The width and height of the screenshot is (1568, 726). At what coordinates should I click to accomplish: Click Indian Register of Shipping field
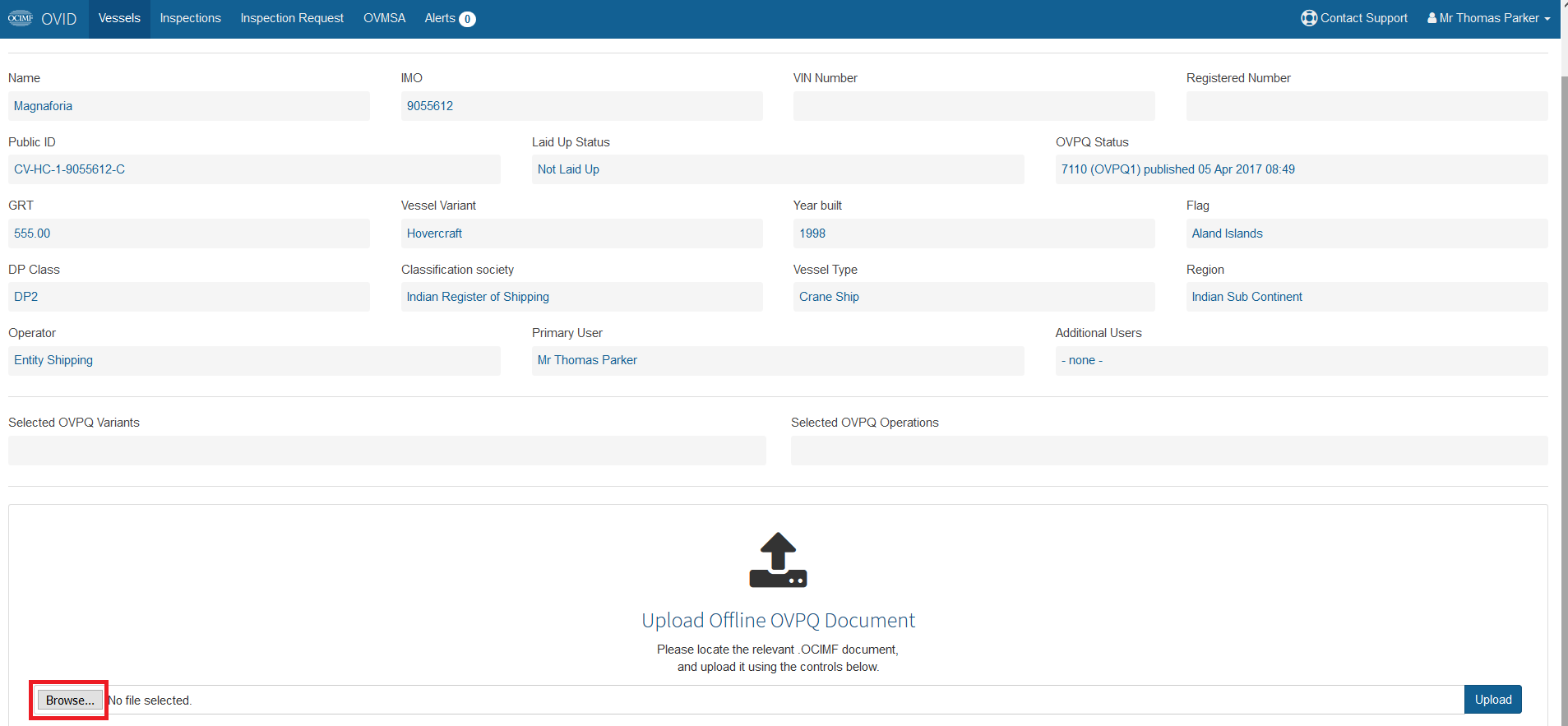coord(581,297)
